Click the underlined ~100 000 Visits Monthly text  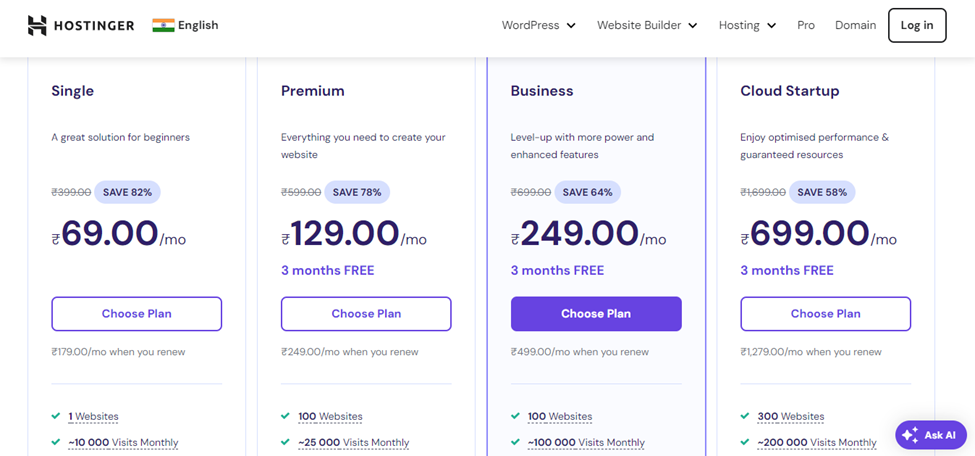[586, 443]
